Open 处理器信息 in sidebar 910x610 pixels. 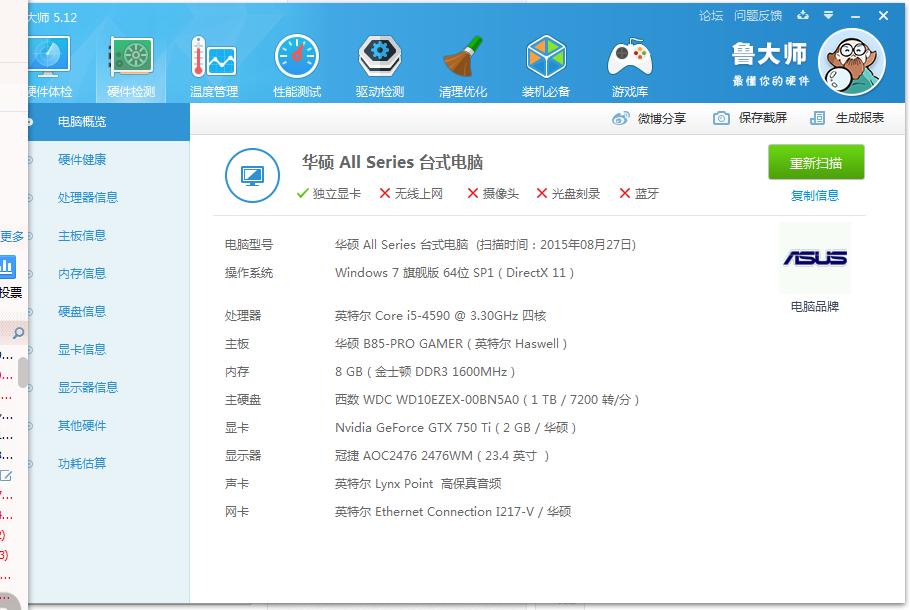click(x=88, y=197)
